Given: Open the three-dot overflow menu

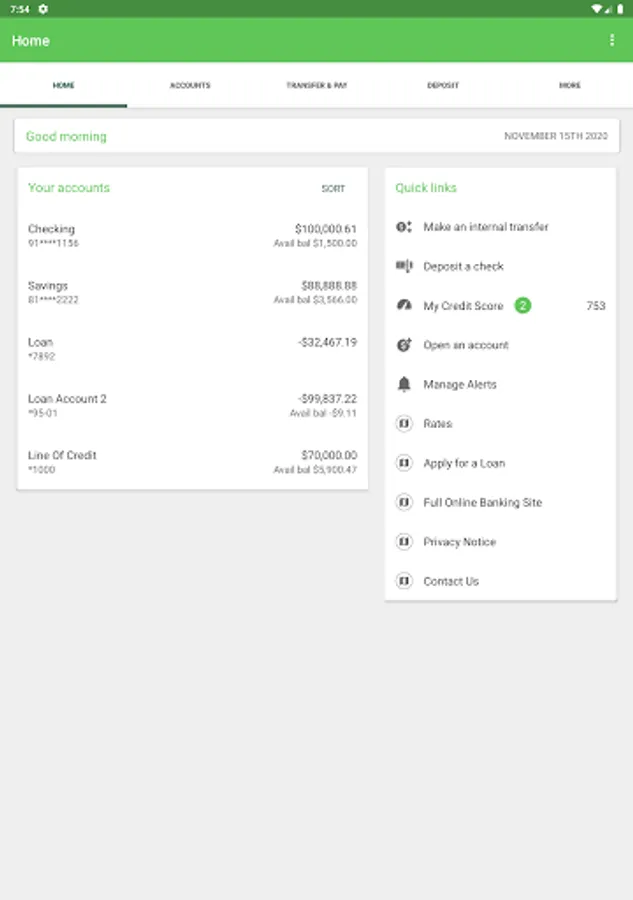Looking at the screenshot, I should tap(612, 40).
